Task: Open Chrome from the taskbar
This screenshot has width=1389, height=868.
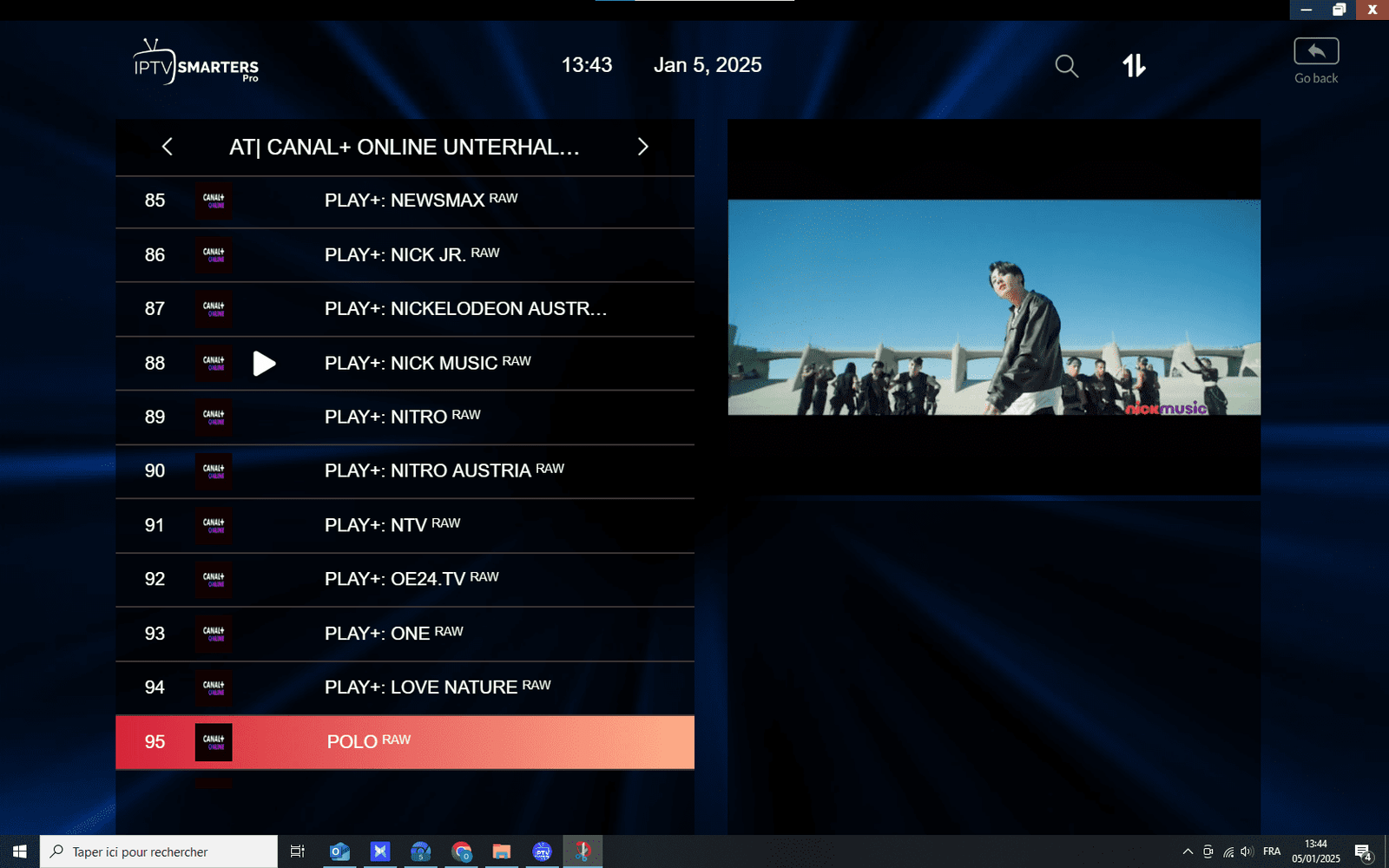Action: pos(461,852)
